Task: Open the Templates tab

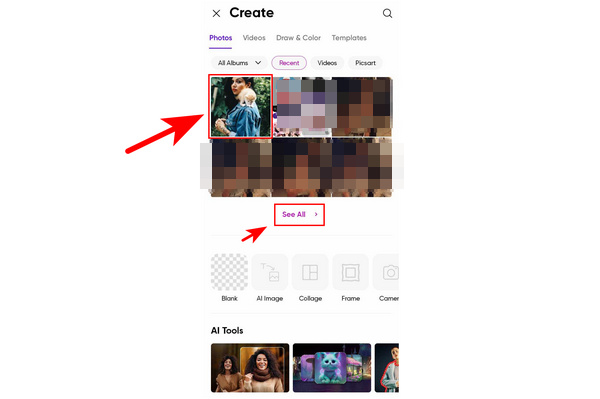Action: coord(349,38)
